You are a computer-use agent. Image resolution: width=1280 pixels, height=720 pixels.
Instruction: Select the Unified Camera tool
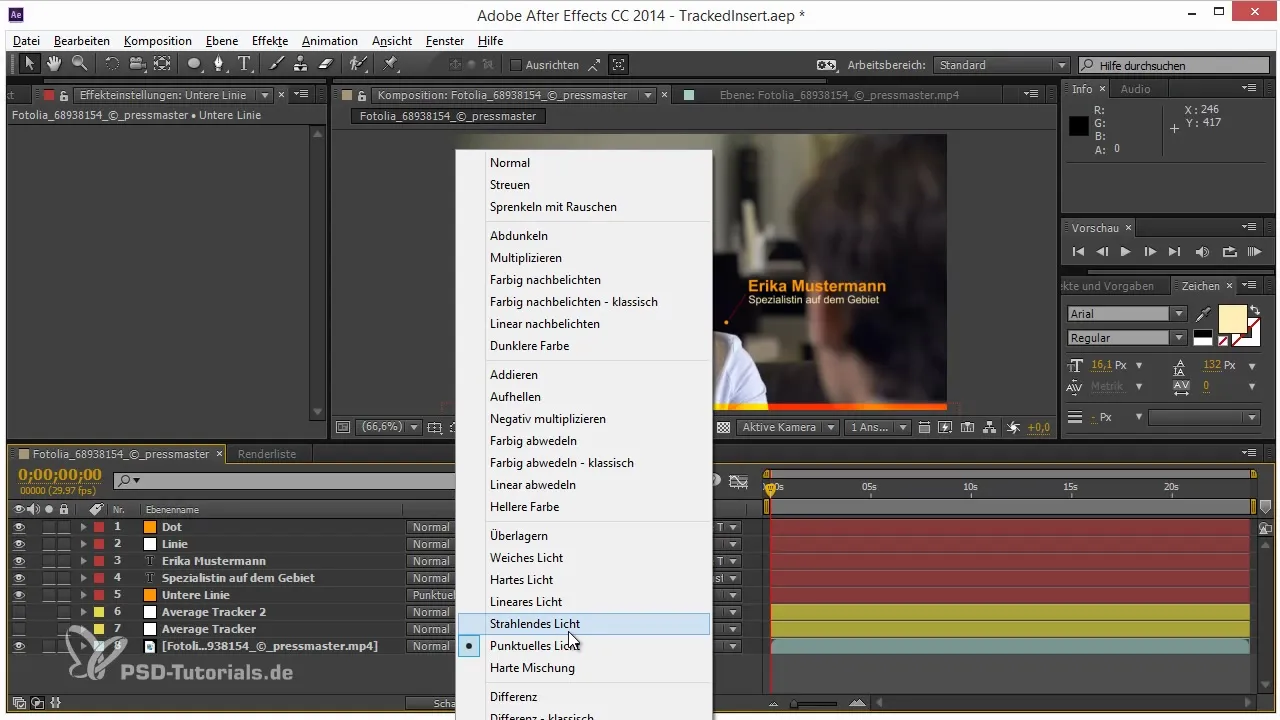[x=136, y=64]
